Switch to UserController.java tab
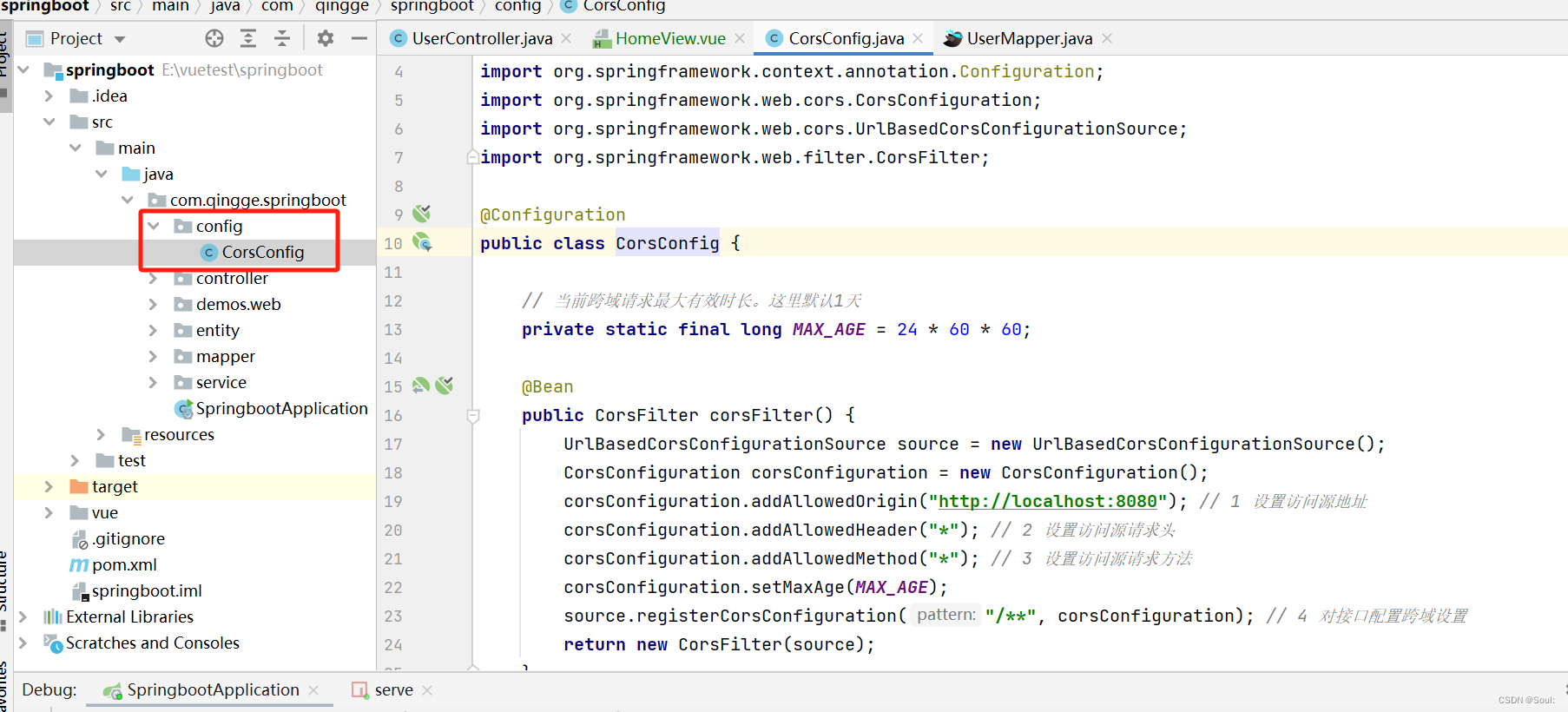 [x=481, y=38]
